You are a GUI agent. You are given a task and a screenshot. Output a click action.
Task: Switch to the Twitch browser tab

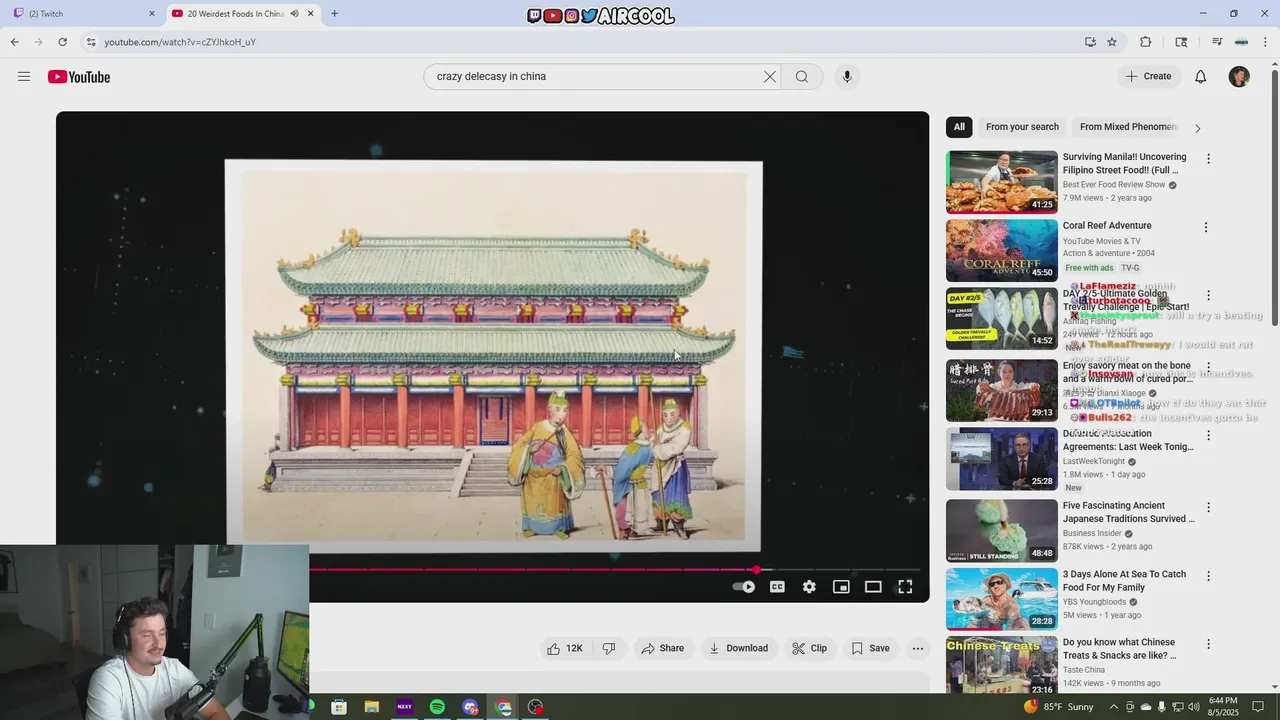[x=82, y=13]
